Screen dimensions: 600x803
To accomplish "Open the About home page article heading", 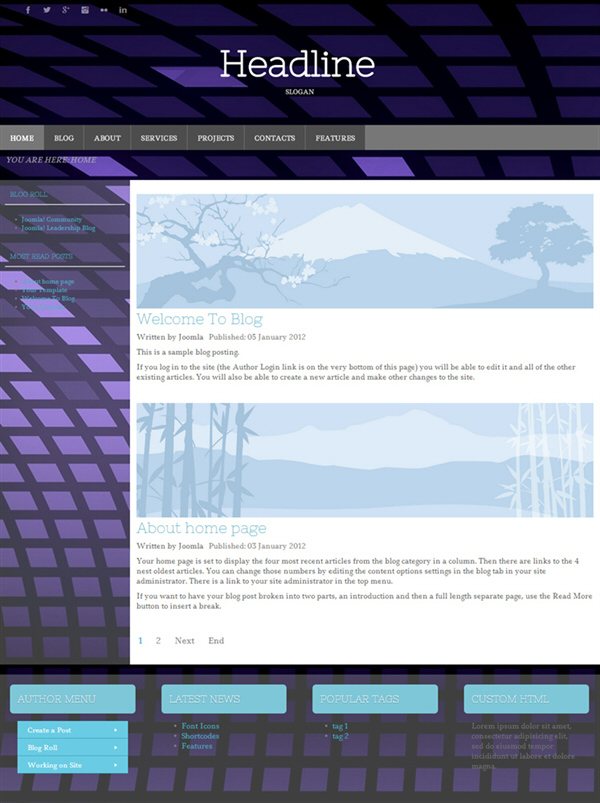I will [x=201, y=528].
